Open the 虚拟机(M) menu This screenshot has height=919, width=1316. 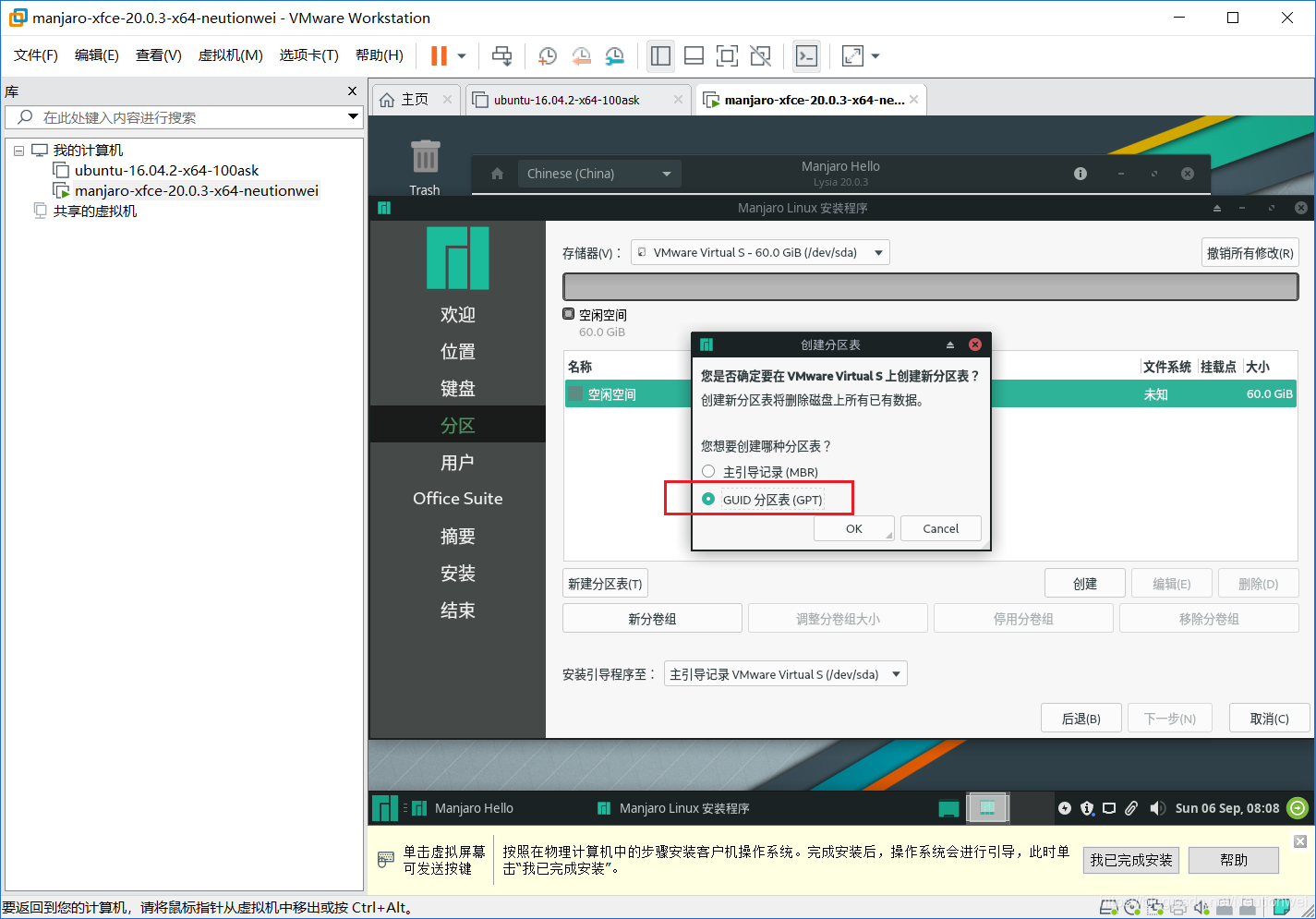[x=231, y=55]
